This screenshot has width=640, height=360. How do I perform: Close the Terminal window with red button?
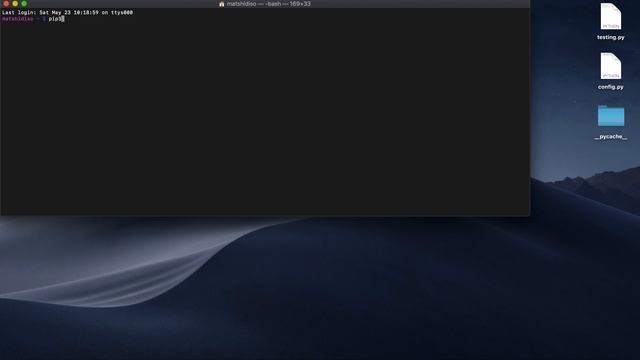click(x=6, y=3)
